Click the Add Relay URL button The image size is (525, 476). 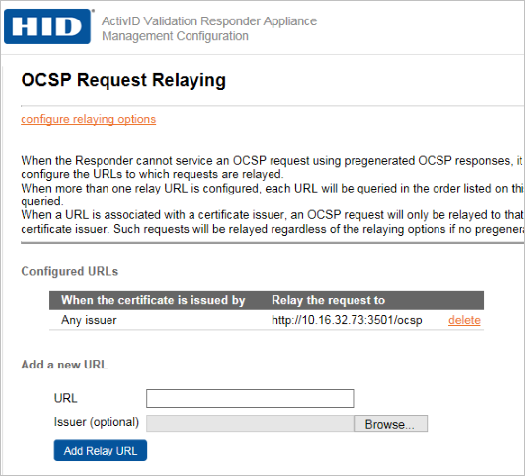click(x=100, y=451)
